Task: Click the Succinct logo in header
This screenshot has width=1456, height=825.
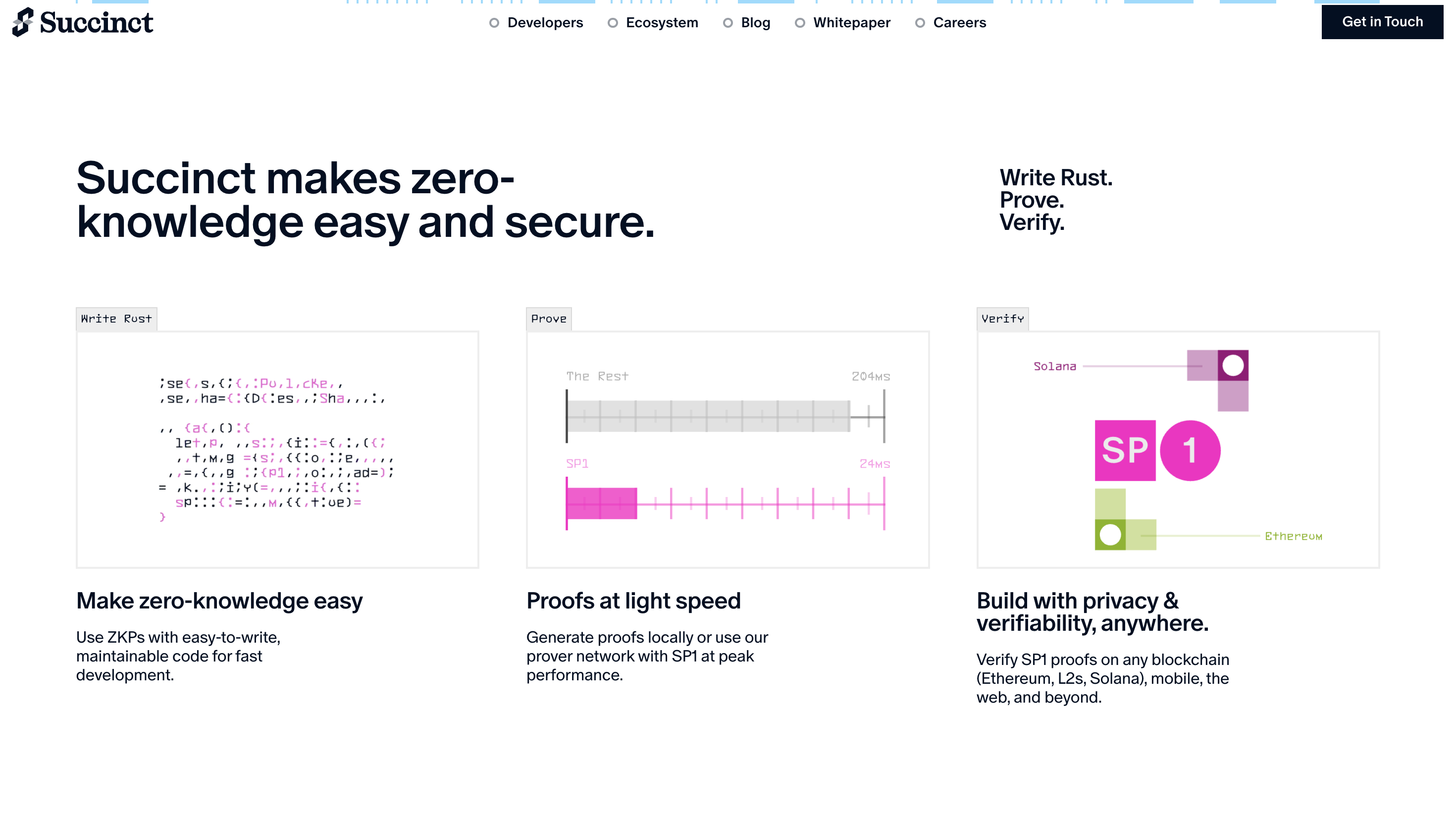Action: [83, 23]
